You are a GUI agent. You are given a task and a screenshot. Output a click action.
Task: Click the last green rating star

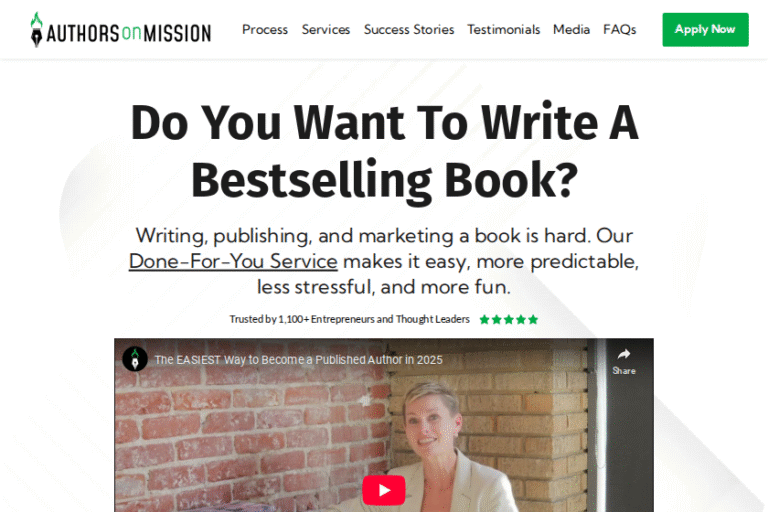pos(533,319)
